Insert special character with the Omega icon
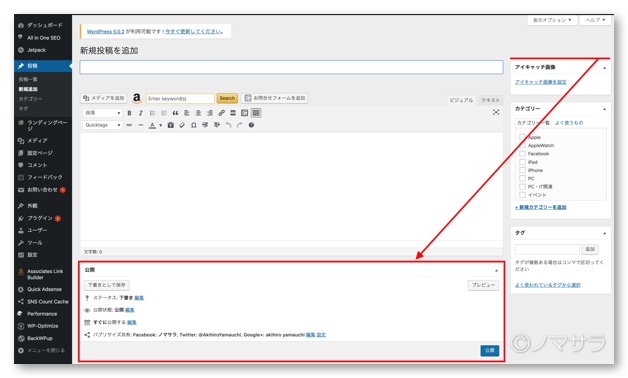Screen dimensions: 628x378 tap(193, 125)
